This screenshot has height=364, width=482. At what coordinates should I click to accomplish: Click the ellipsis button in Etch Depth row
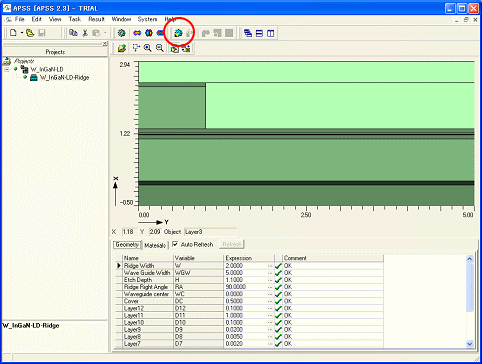(270, 280)
